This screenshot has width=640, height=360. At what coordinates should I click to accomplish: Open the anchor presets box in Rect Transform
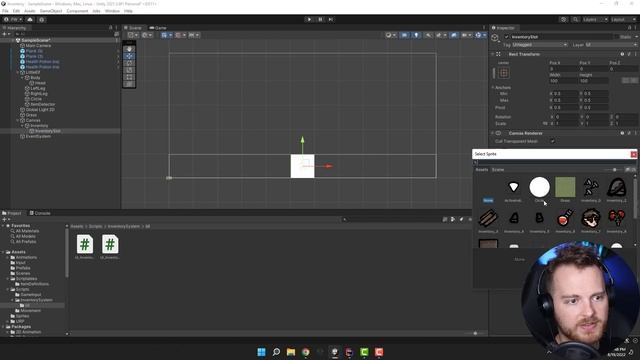click(504, 73)
